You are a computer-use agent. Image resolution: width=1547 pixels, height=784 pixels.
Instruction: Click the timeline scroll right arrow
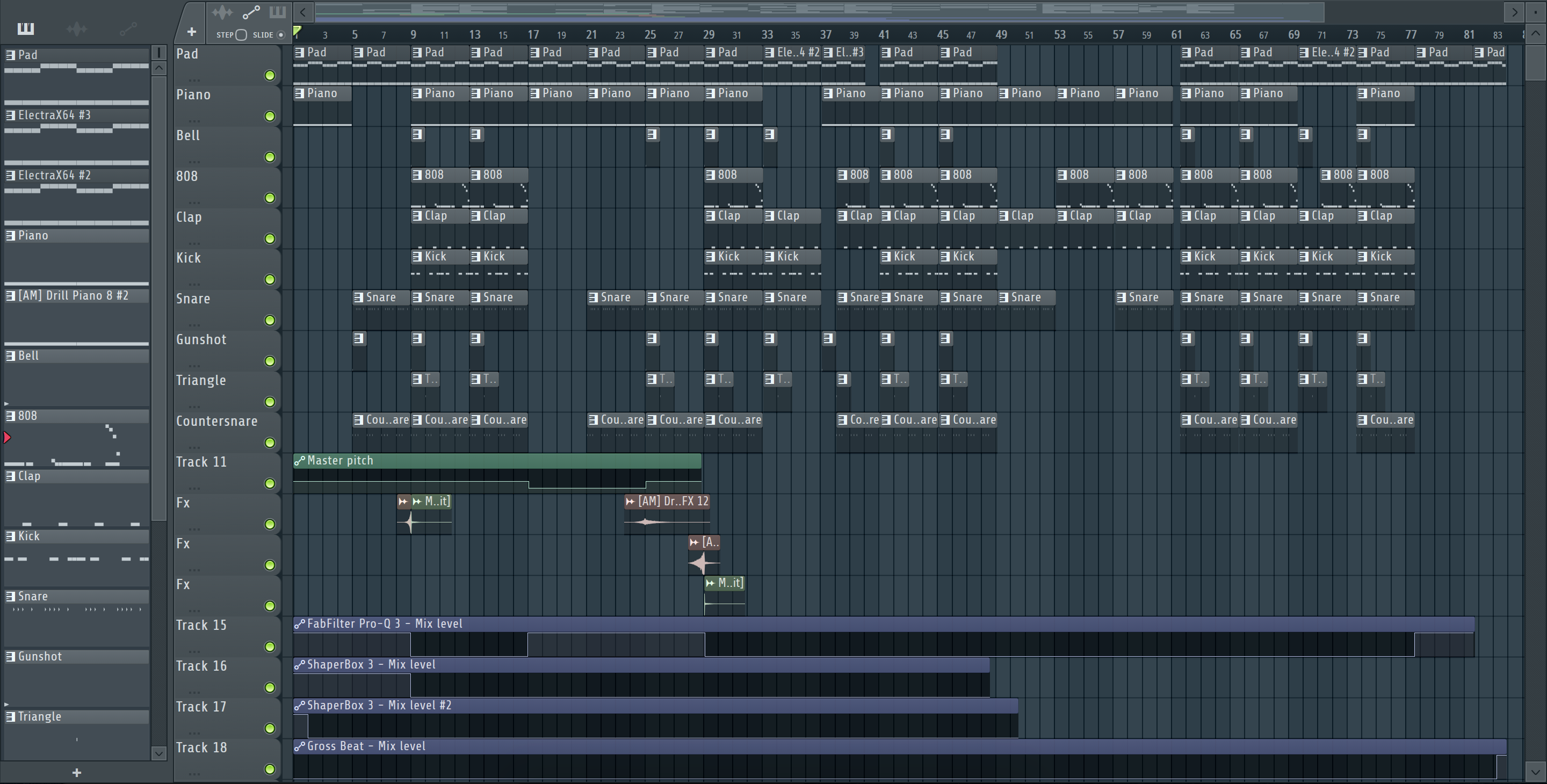1515,12
